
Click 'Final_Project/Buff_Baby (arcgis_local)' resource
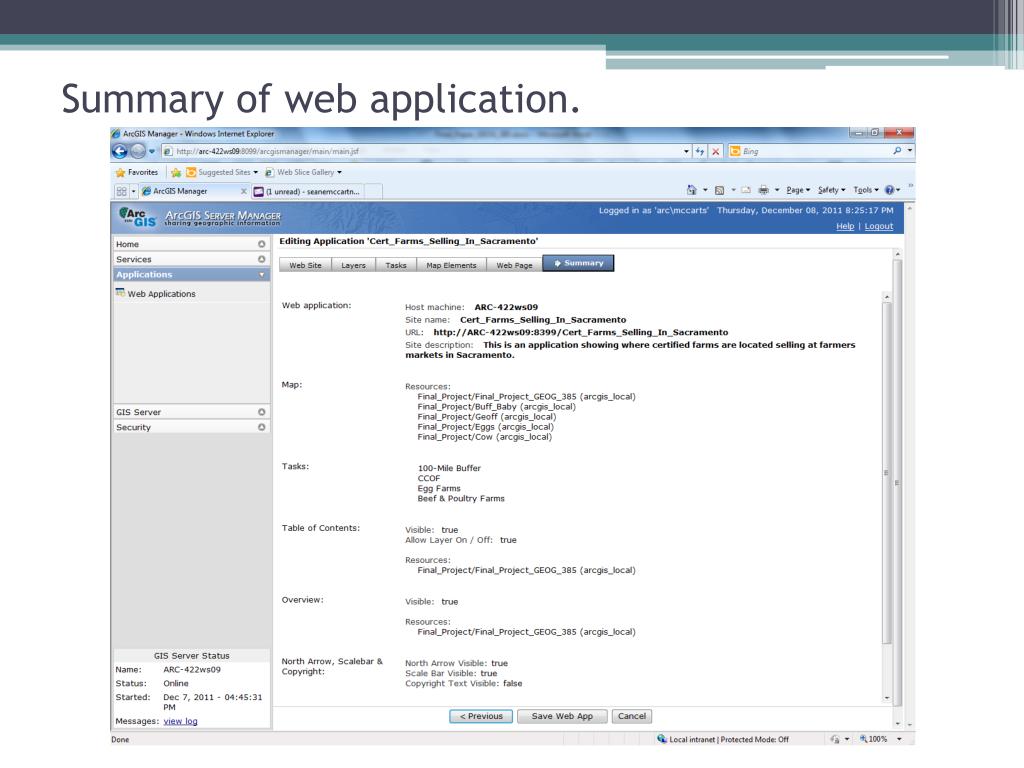(x=496, y=407)
